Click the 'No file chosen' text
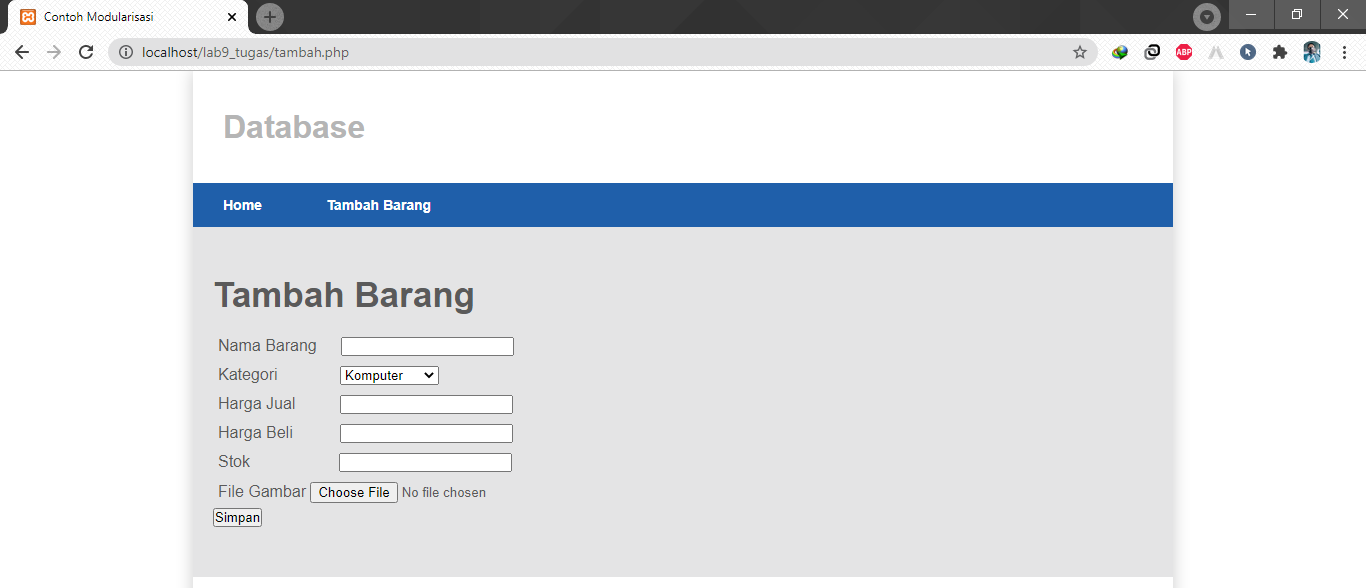The height and width of the screenshot is (588, 1366). pyautogui.click(x=444, y=493)
